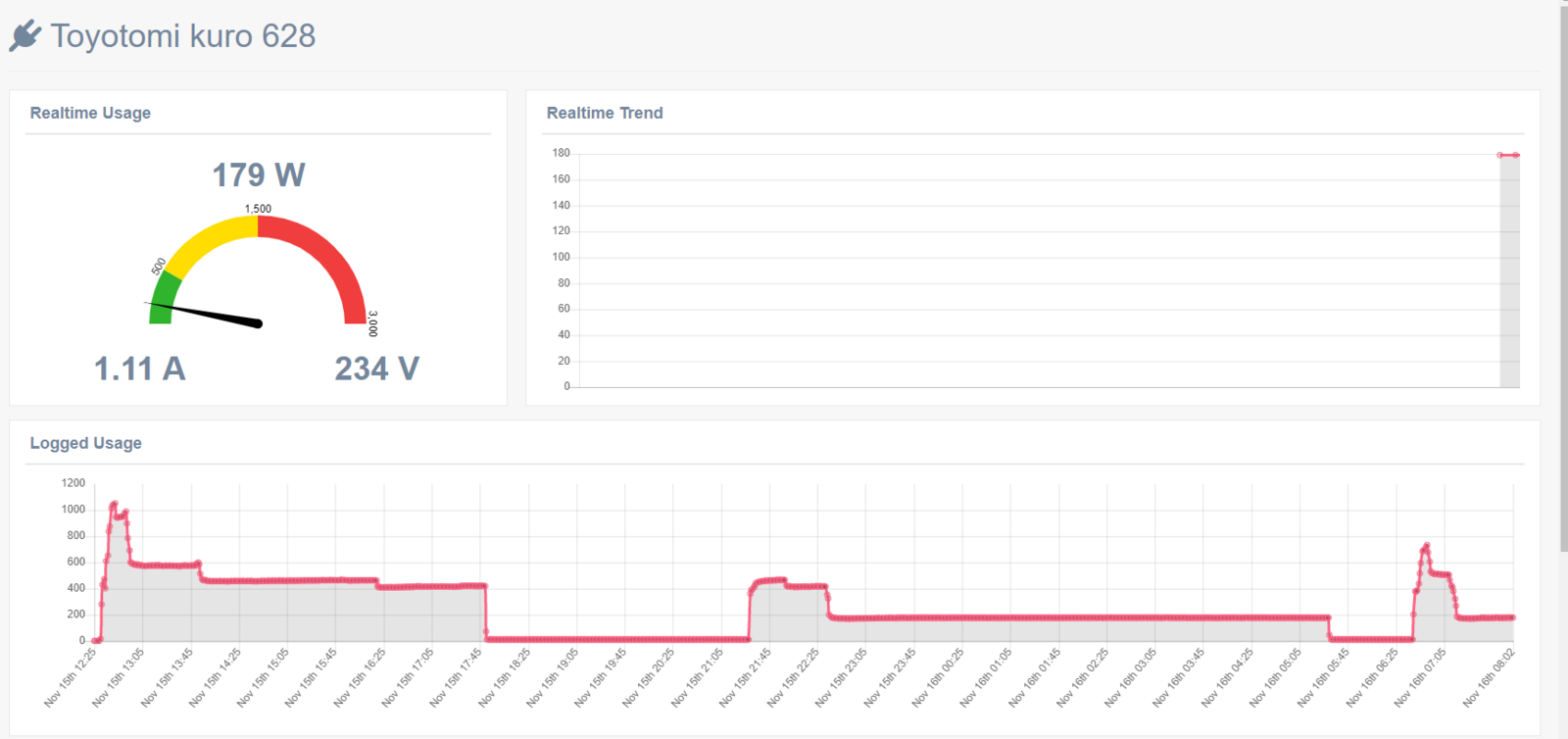Click the latest data point in Realtime Trend
This screenshot has width=1568, height=739.
click(1516, 155)
